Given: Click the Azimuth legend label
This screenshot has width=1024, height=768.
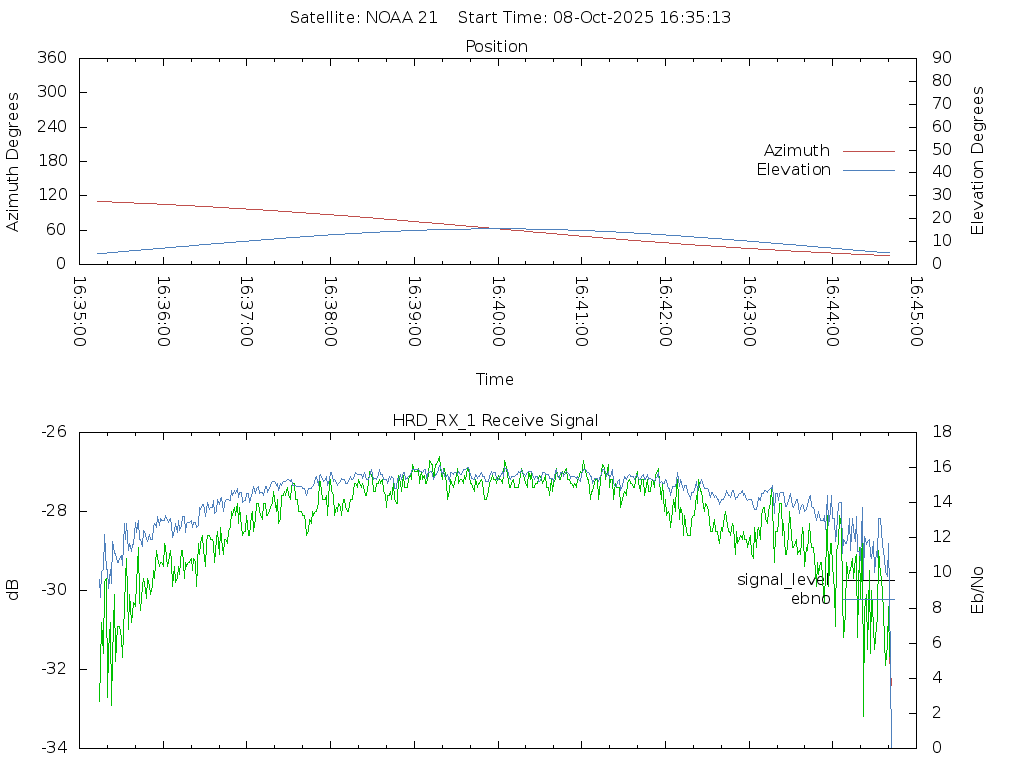Looking at the screenshot, I should coord(796,151).
